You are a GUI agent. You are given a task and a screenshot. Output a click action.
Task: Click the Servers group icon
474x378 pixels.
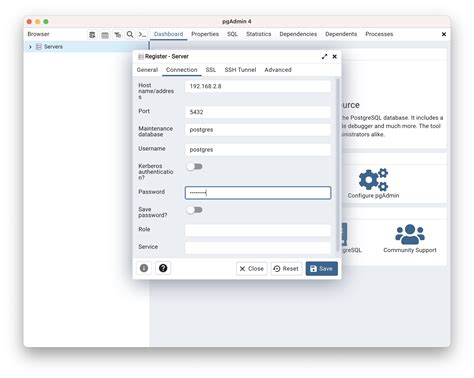click(39, 47)
